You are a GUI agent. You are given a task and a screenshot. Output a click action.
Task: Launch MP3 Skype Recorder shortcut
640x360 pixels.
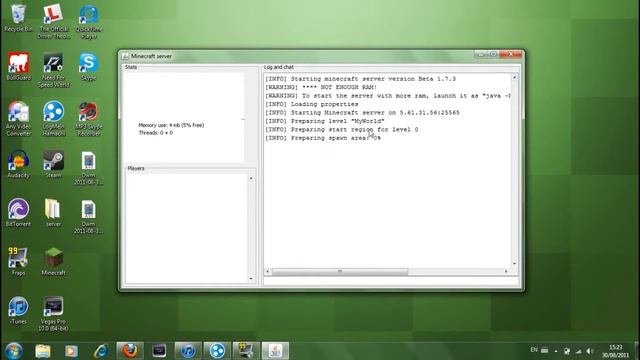89,119
